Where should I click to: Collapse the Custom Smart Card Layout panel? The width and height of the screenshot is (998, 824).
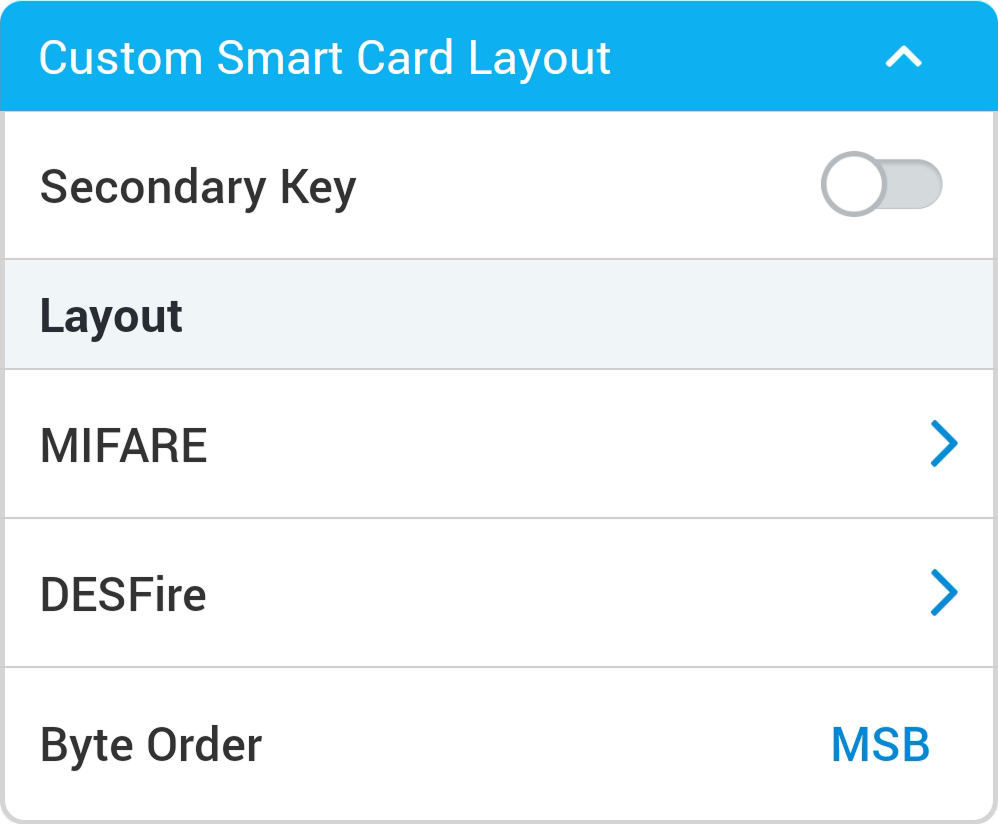click(x=903, y=58)
